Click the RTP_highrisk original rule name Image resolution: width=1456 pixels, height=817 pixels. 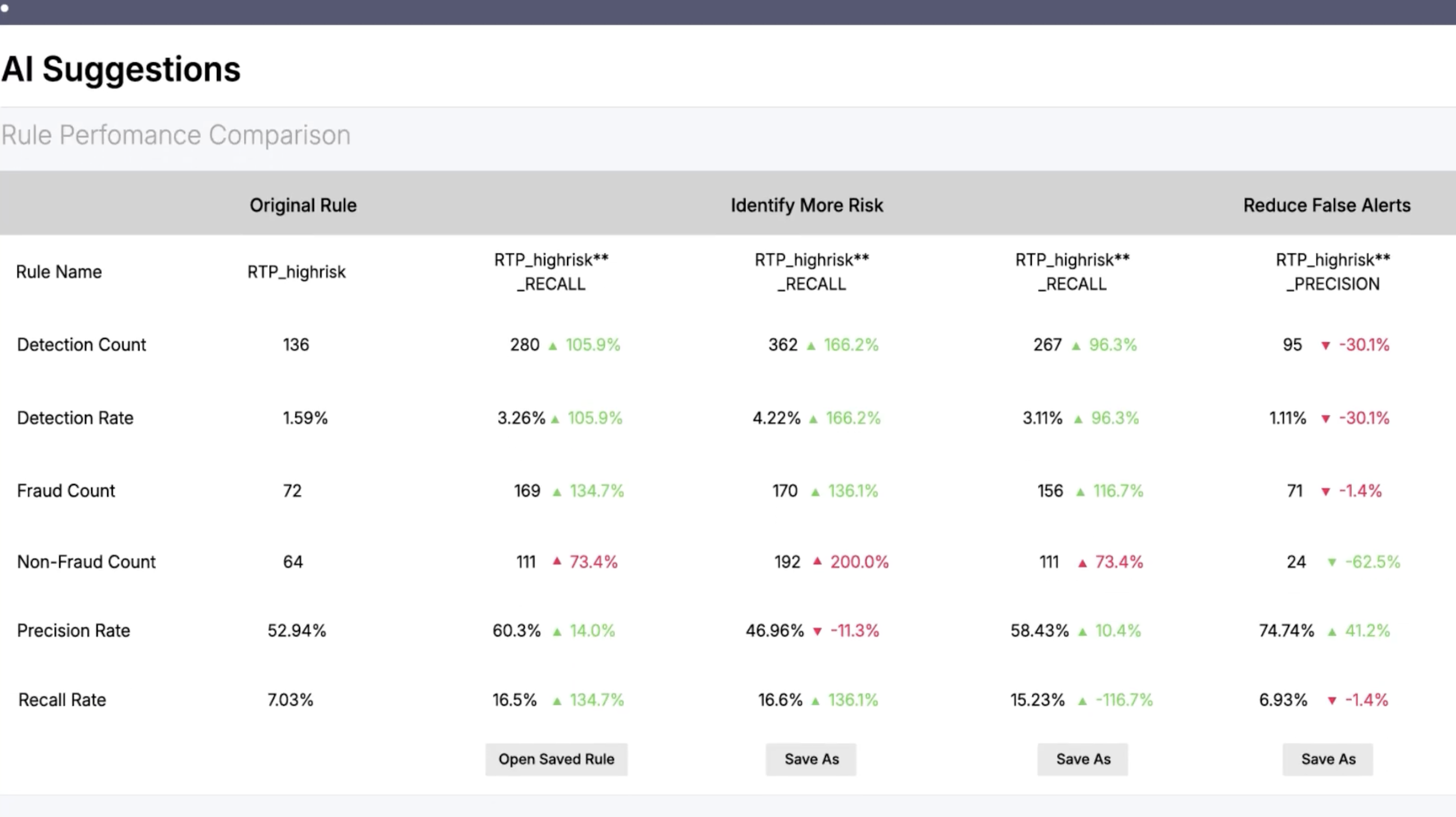296,272
